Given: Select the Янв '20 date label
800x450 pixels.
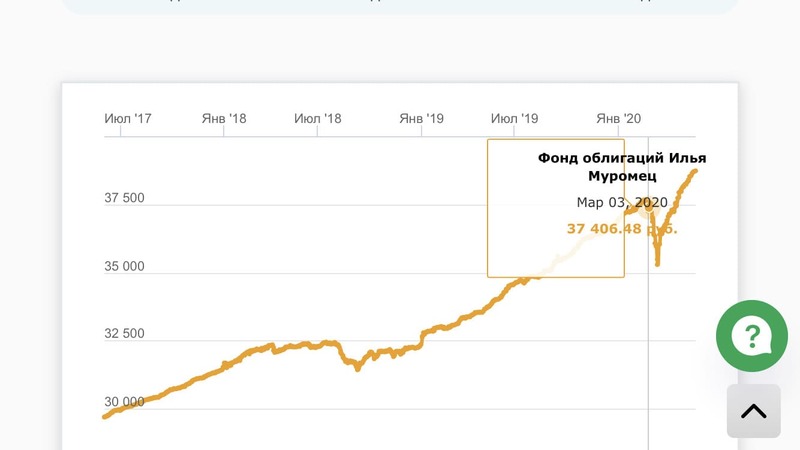Looking at the screenshot, I should pyautogui.click(x=619, y=119).
